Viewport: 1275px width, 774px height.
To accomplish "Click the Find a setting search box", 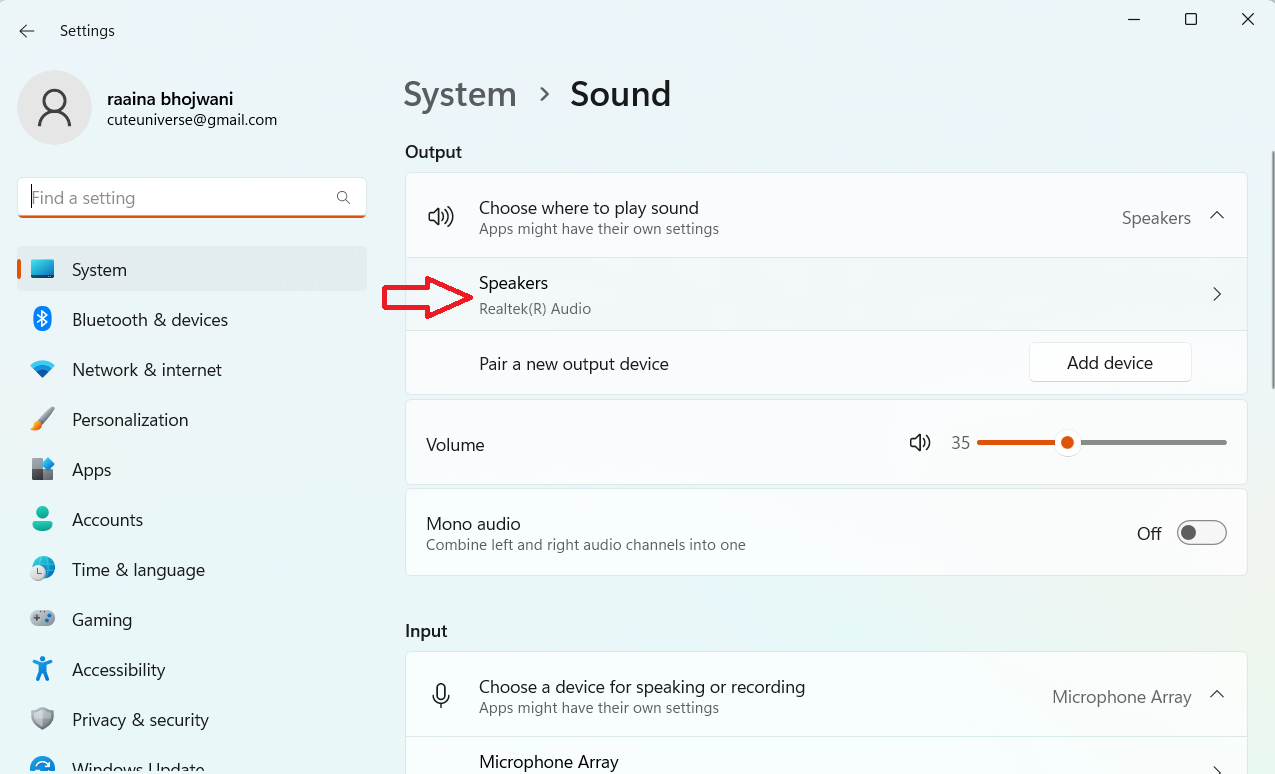I will pos(180,198).
